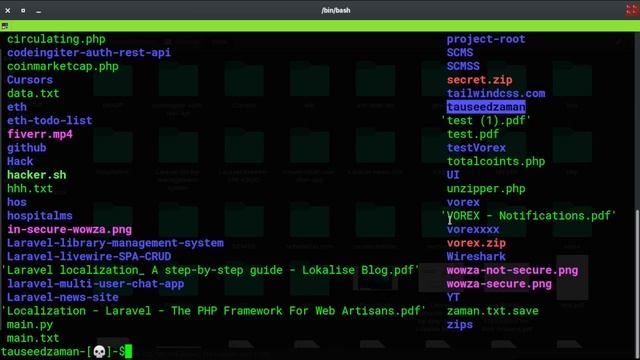Click the main.py file entry

pos(30,324)
